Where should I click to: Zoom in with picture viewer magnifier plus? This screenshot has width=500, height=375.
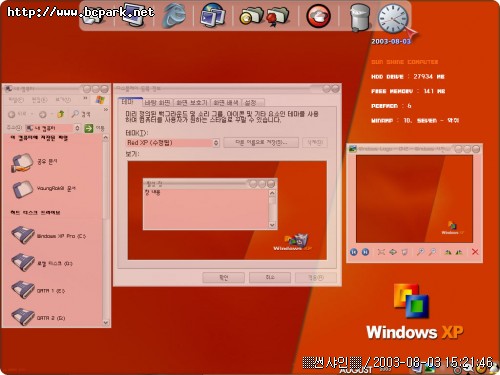click(420, 252)
